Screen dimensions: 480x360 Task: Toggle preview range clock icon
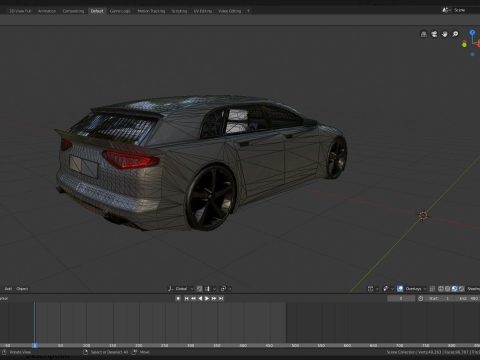pos(421,298)
